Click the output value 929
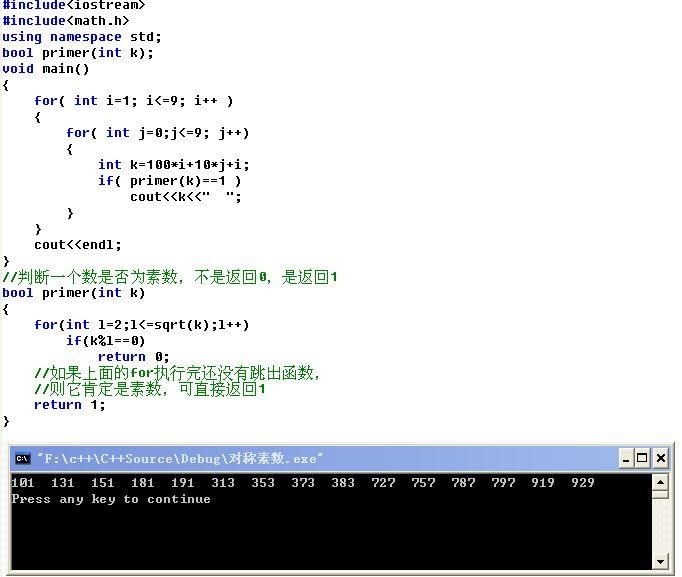This screenshot has height=577, width=682. coord(583,483)
